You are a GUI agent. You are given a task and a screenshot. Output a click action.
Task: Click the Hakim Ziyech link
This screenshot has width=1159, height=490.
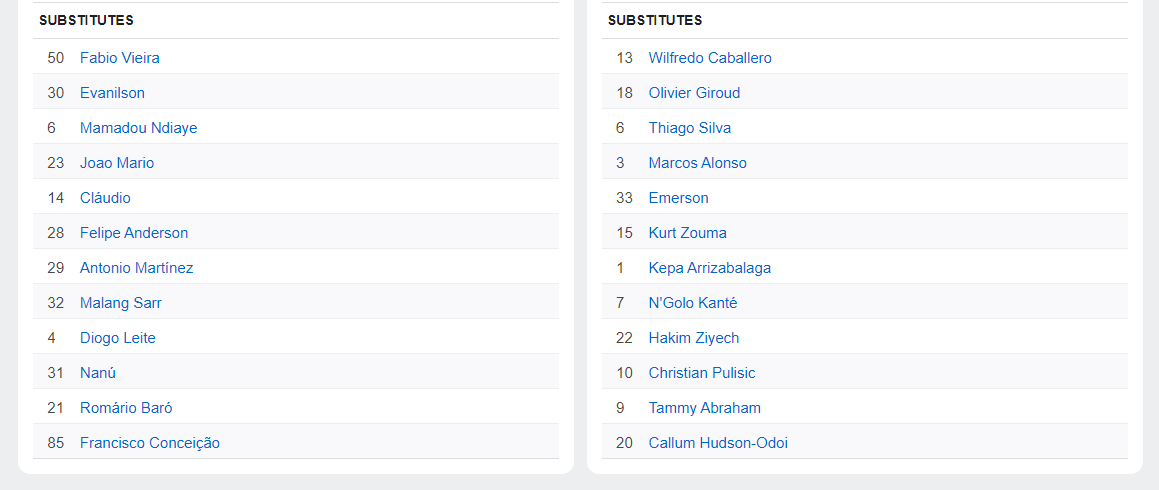[x=693, y=338]
